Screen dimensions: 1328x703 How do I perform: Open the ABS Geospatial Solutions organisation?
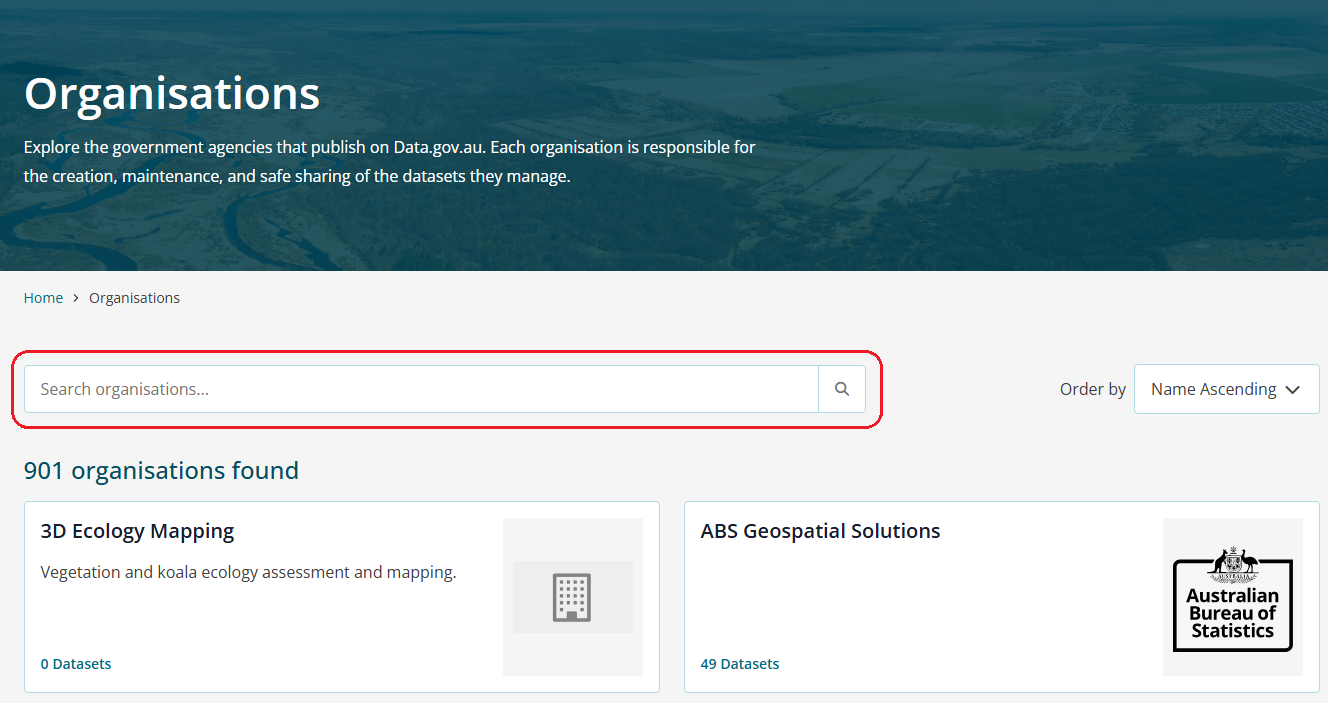click(820, 531)
